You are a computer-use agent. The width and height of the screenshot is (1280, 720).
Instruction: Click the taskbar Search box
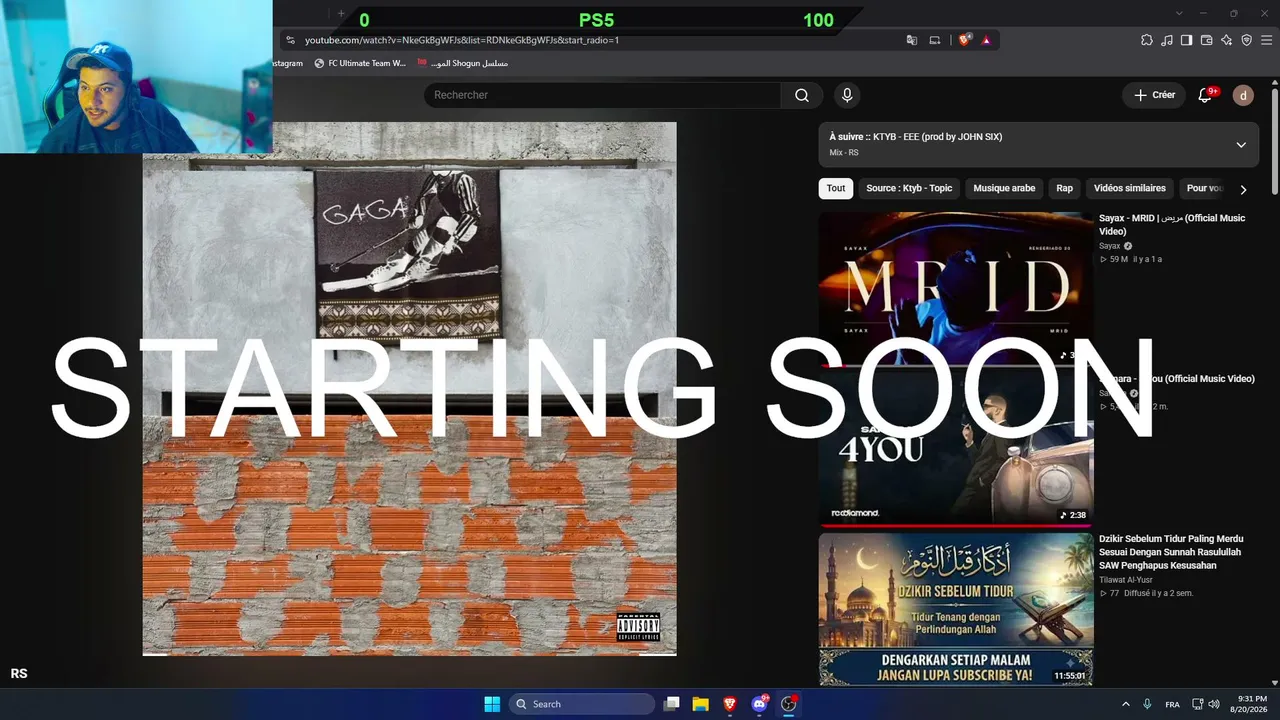582,704
